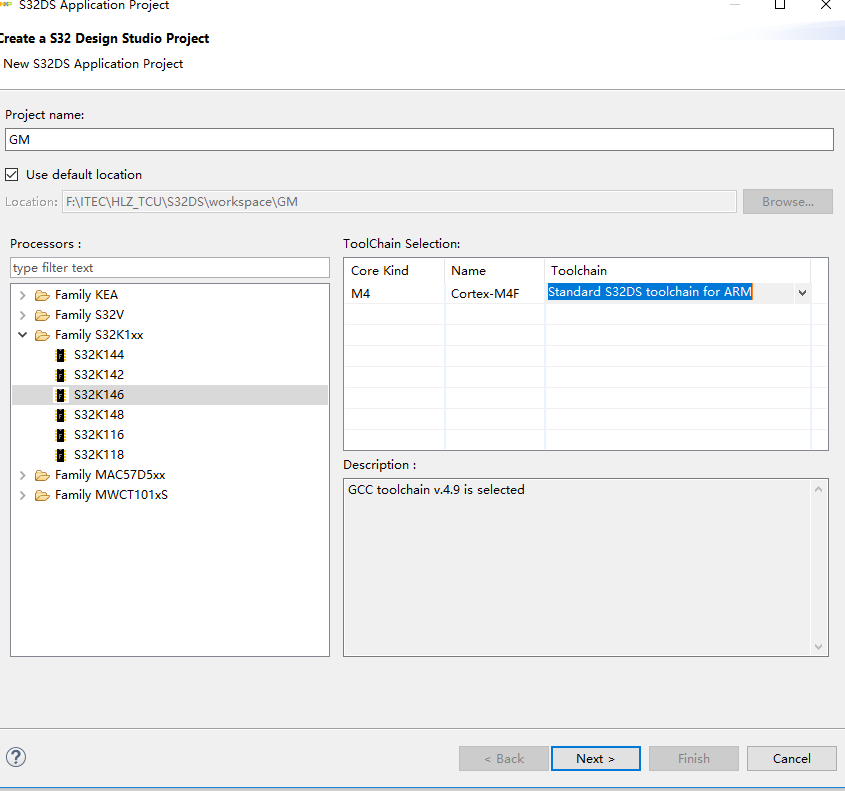Click the Standard S32DS toolchain for ARM value
This screenshot has width=845, height=791.
point(649,292)
